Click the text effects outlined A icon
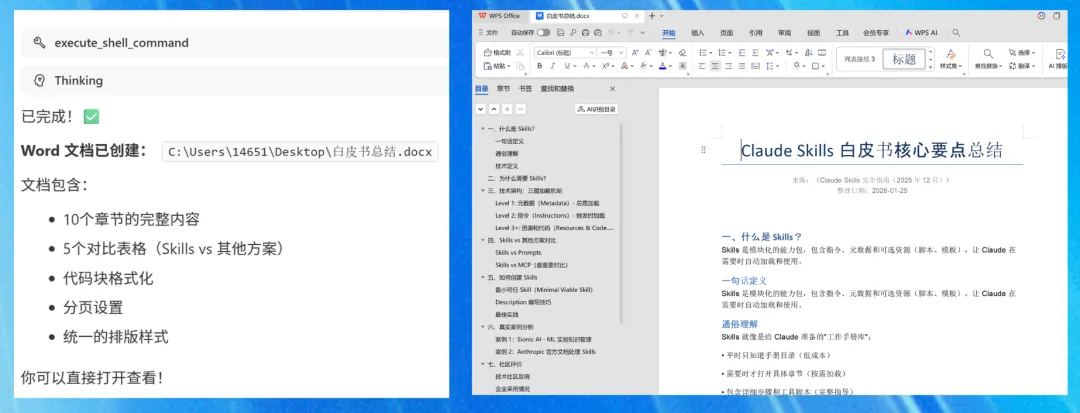This screenshot has height=413, width=1080. pos(624,66)
